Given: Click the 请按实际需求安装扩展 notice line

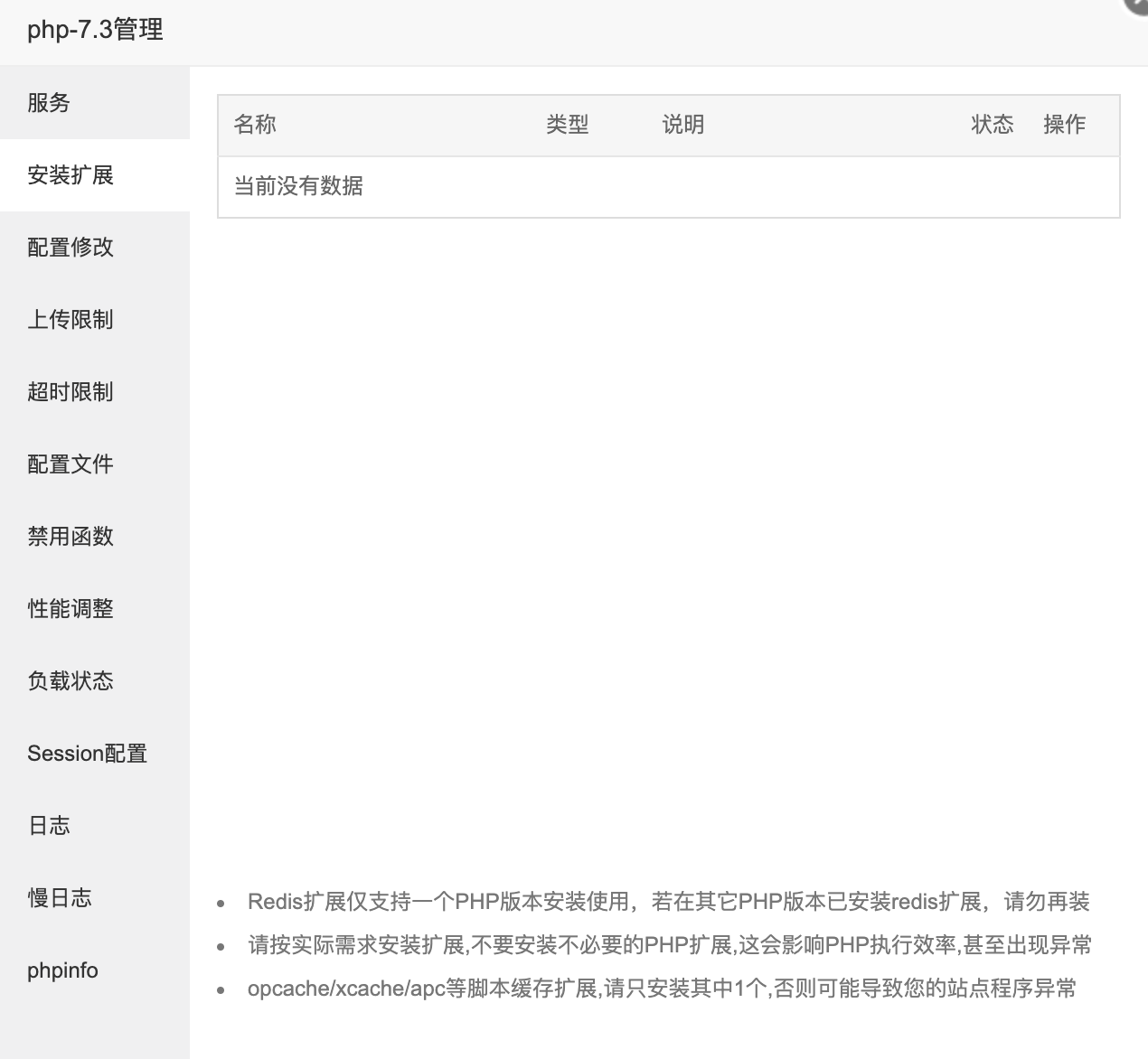Looking at the screenshot, I should 670,945.
